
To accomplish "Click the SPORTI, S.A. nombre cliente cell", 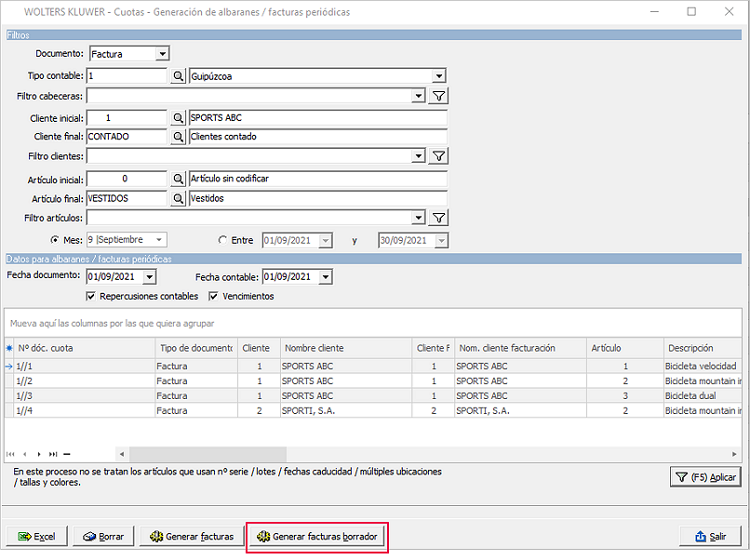I will point(346,411).
